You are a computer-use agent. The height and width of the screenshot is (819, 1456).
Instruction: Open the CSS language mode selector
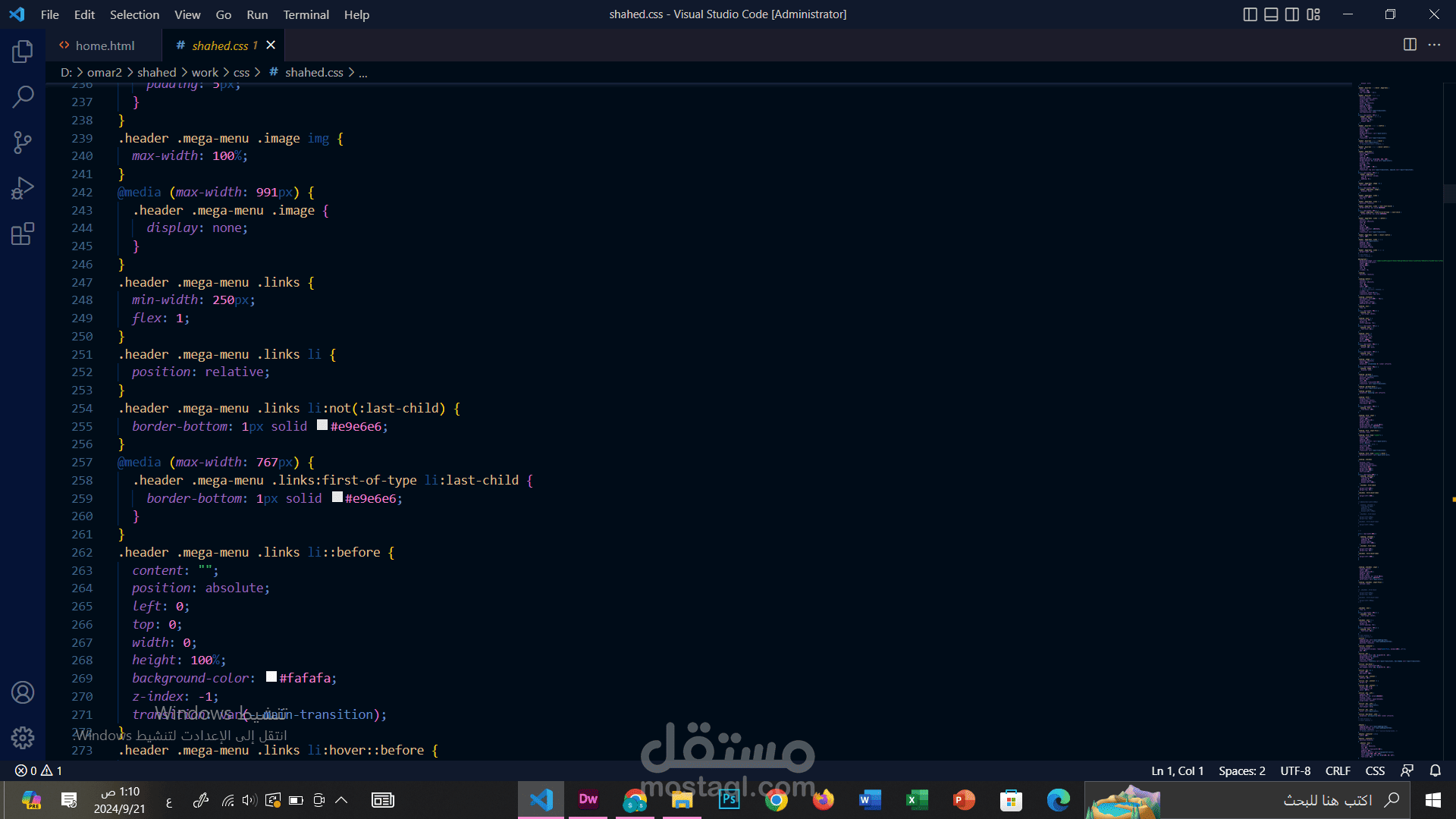1375,770
